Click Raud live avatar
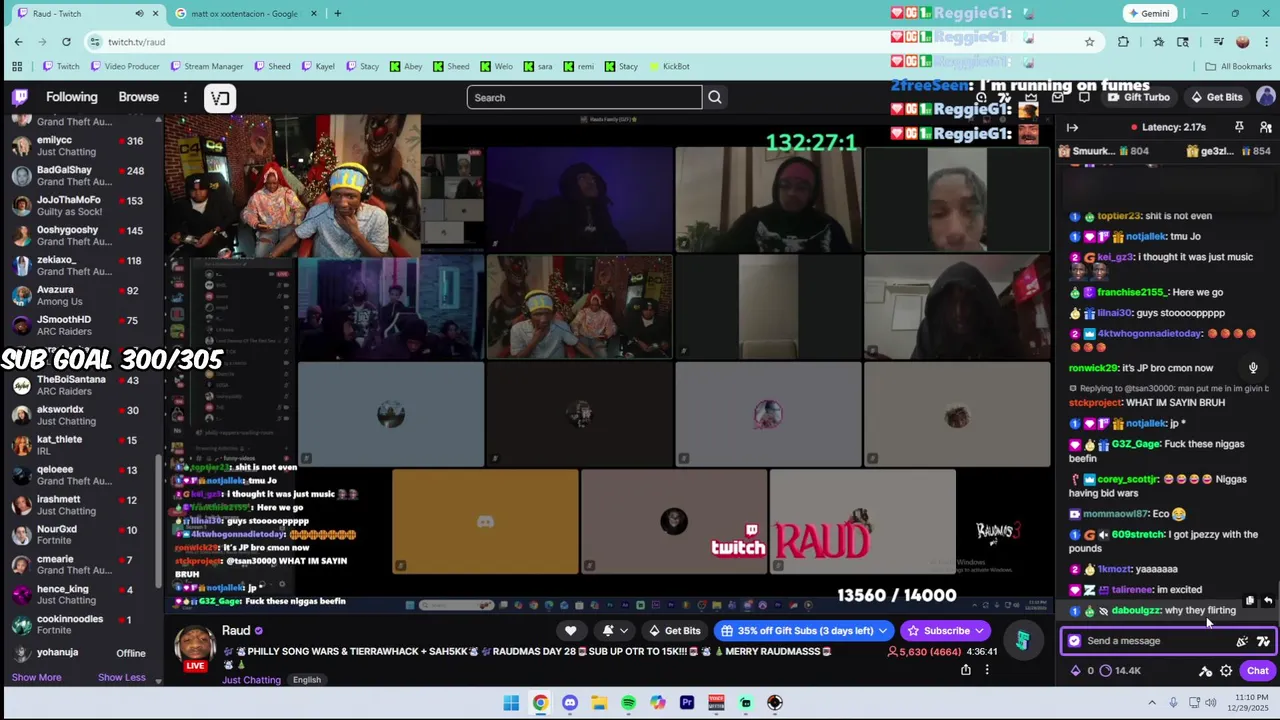Viewport: 1280px width, 720px height. (x=195, y=648)
